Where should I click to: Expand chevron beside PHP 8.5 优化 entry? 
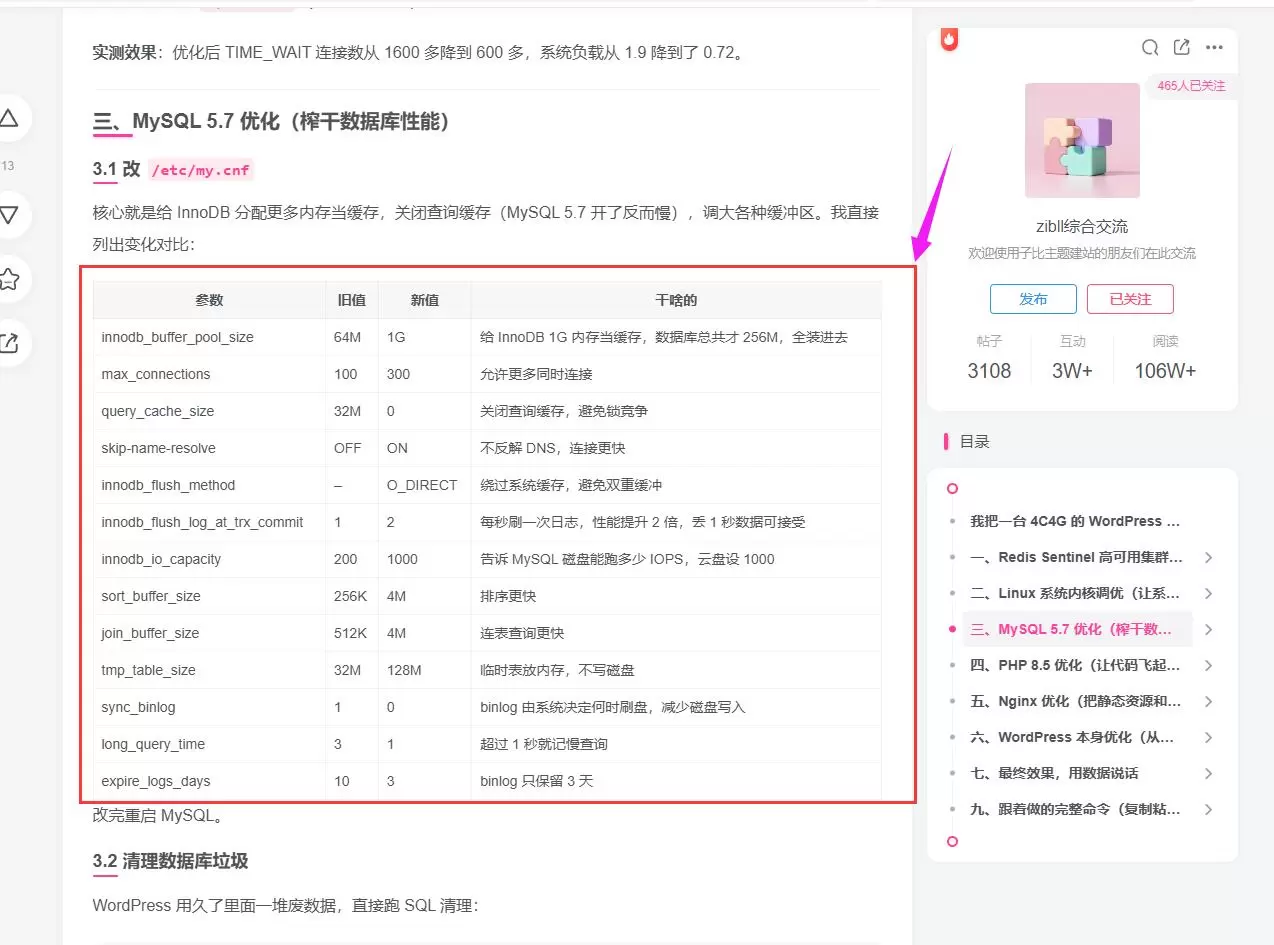(x=1209, y=665)
